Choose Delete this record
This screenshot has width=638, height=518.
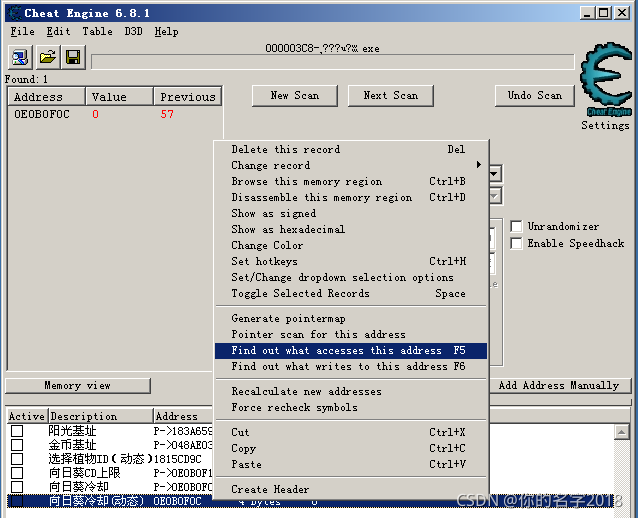click(351, 149)
